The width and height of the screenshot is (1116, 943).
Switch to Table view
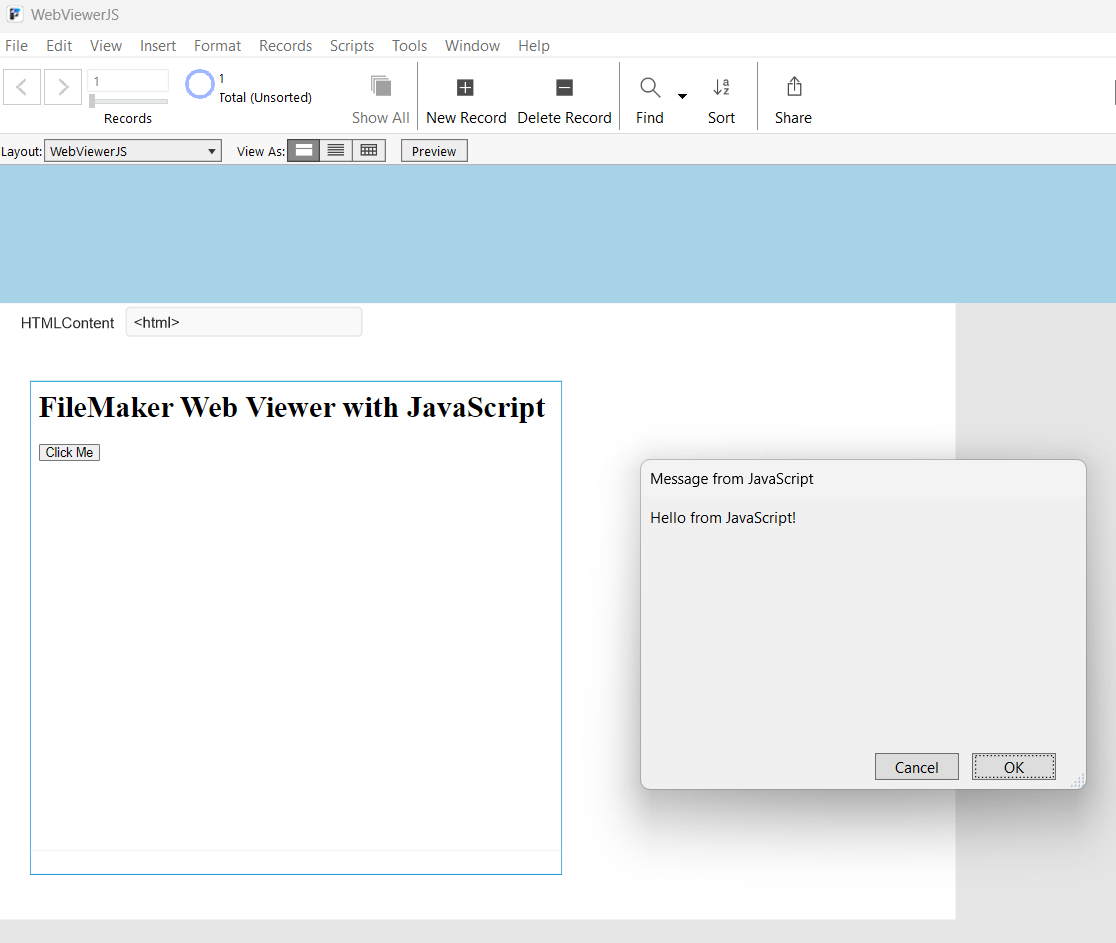(369, 151)
